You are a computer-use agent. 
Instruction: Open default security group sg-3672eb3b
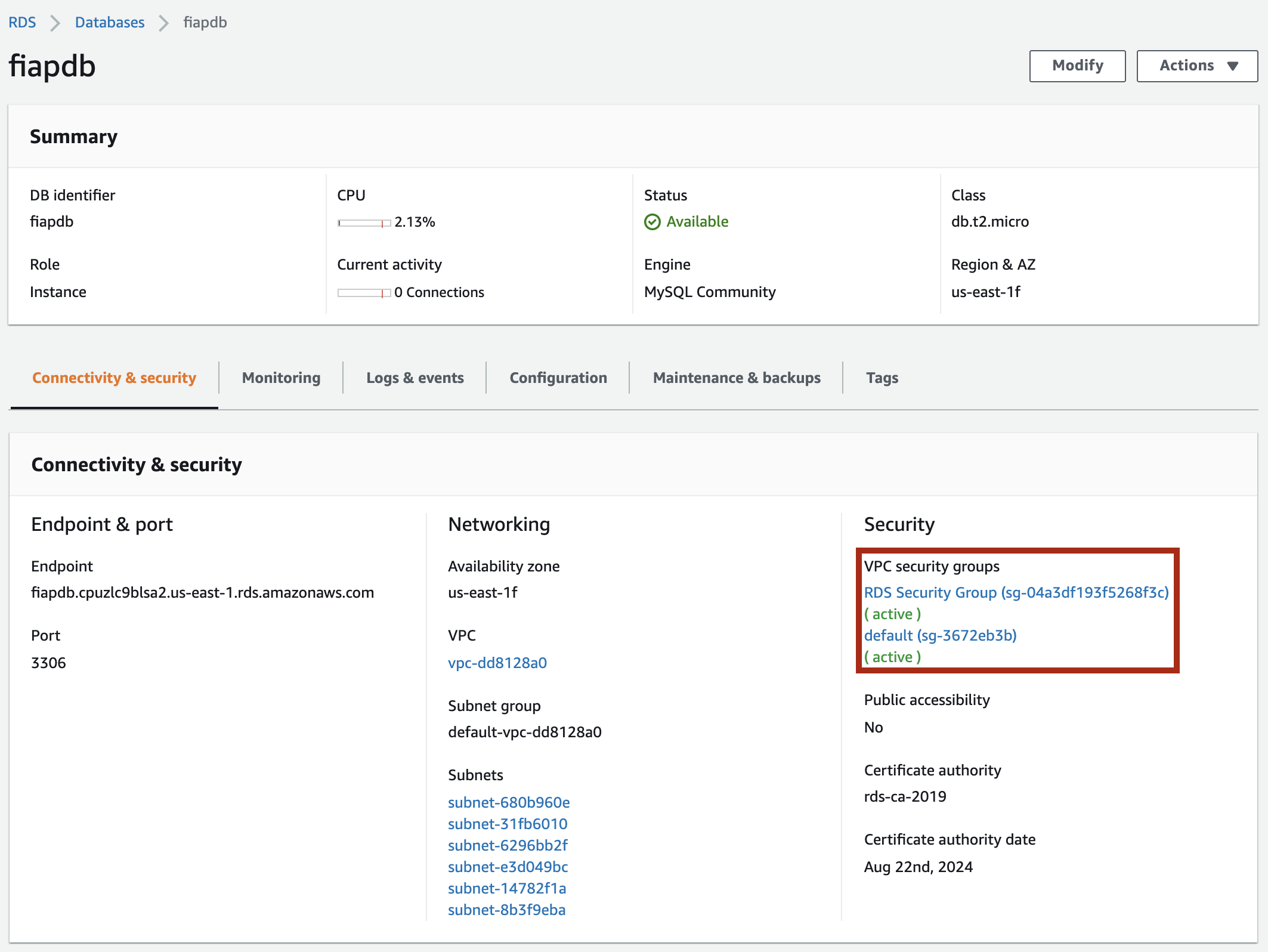pyautogui.click(x=940, y=635)
